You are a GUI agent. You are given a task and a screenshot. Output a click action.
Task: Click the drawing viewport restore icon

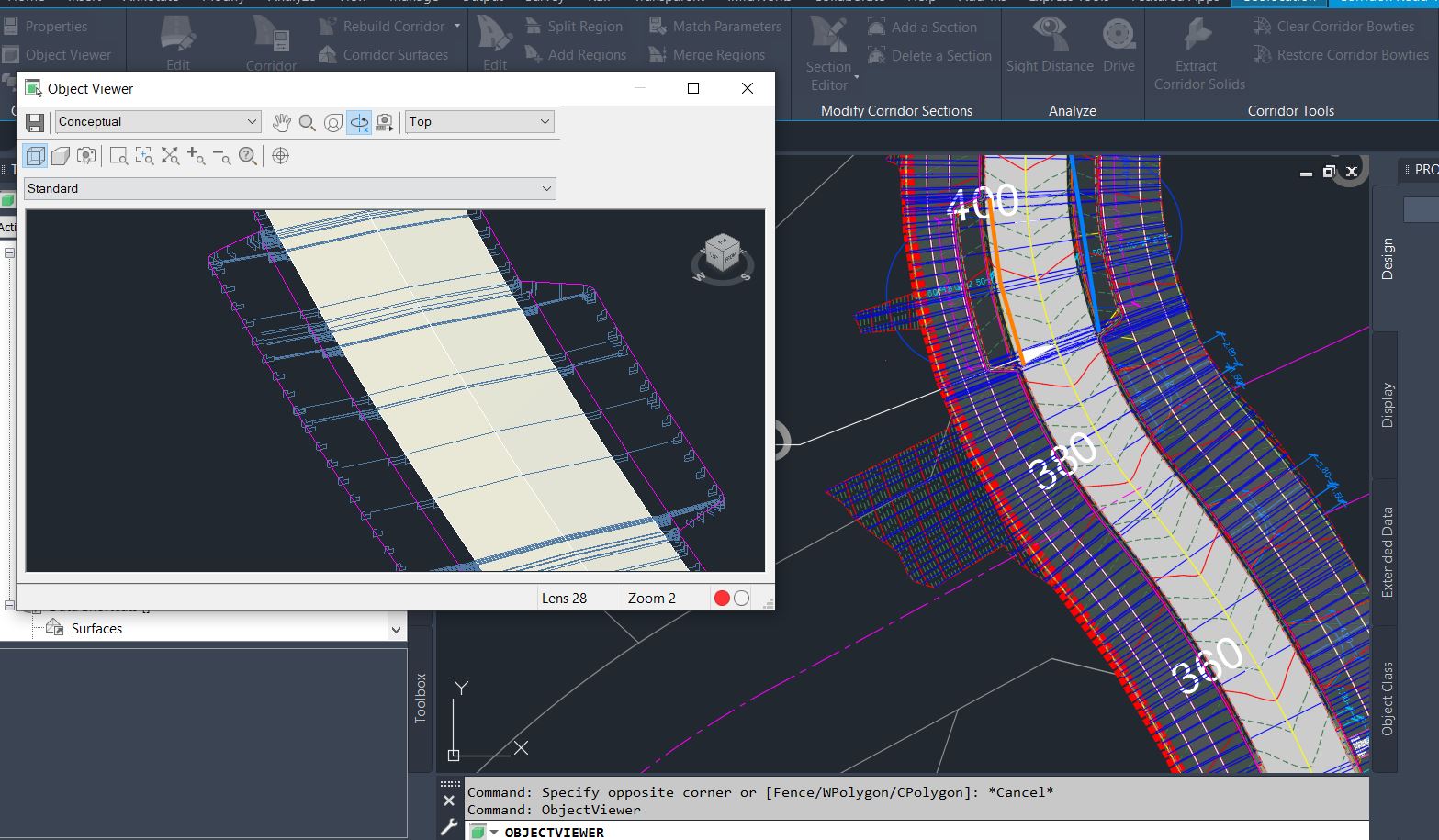(1328, 172)
